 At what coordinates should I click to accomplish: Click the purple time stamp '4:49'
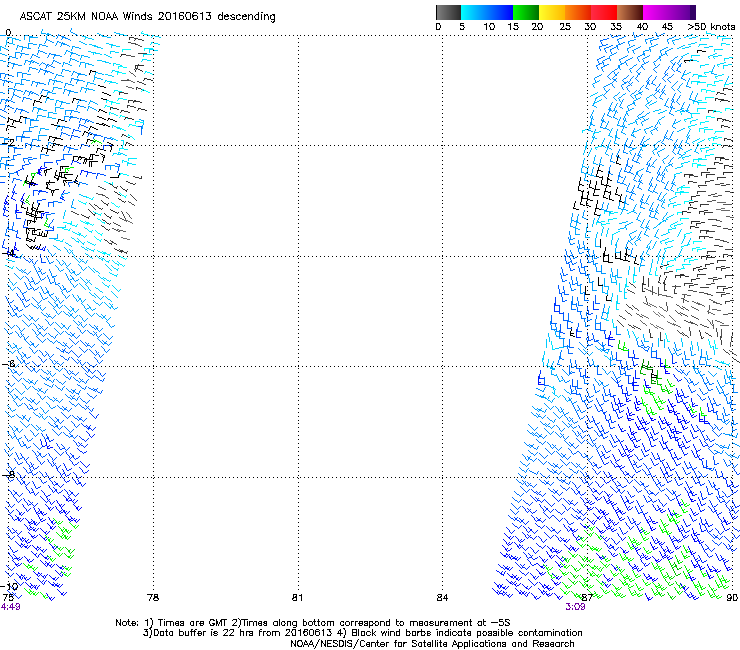tap(10, 607)
